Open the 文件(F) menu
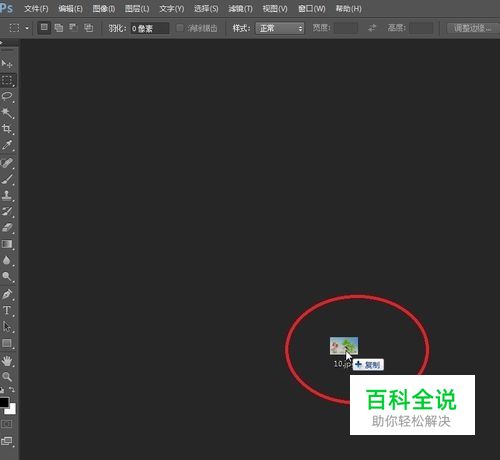 point(36,9)
